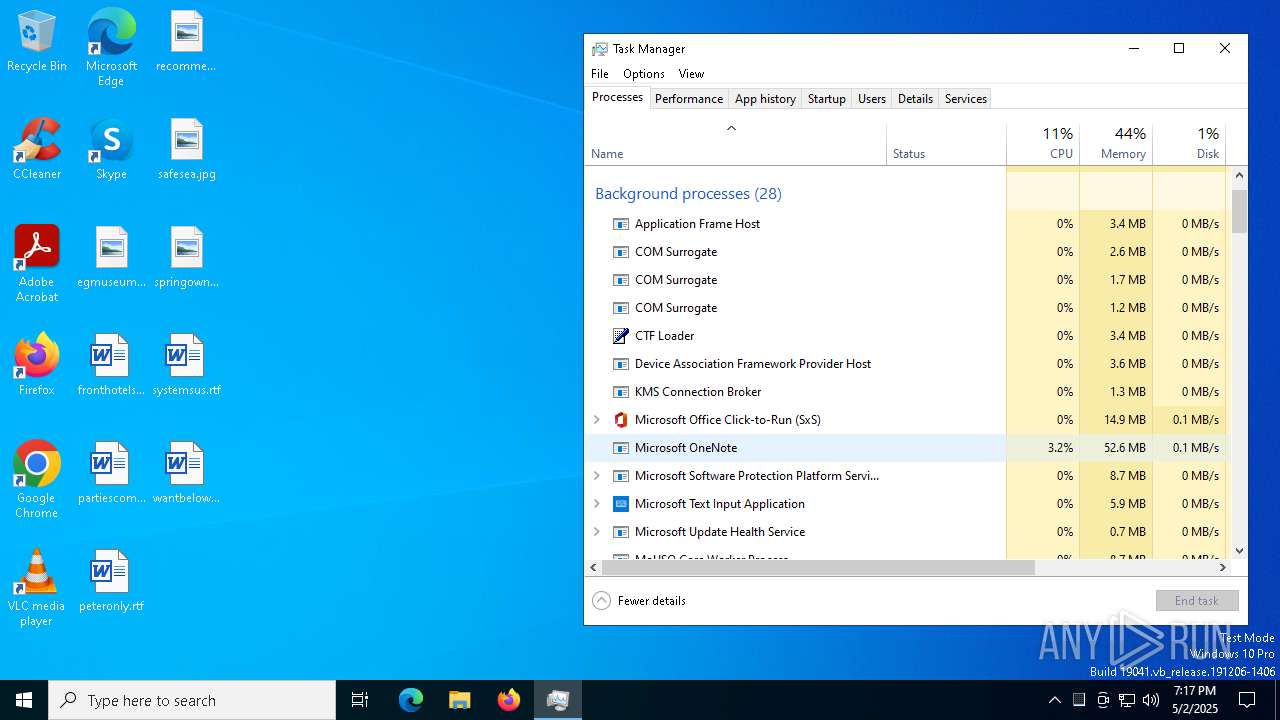Switch to the Services tab
Screen dimensions: 1280x720
coord(966,99)
